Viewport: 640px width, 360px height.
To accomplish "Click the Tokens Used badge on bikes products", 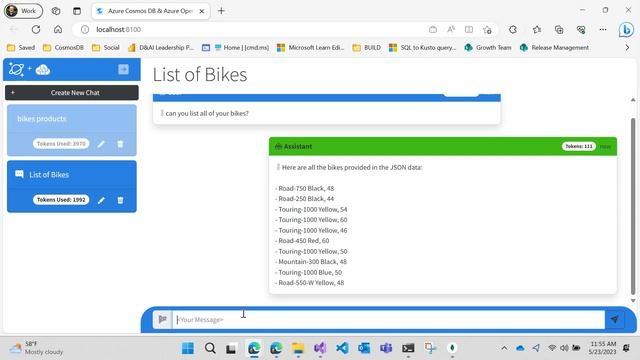I will [x=61, y=144].
